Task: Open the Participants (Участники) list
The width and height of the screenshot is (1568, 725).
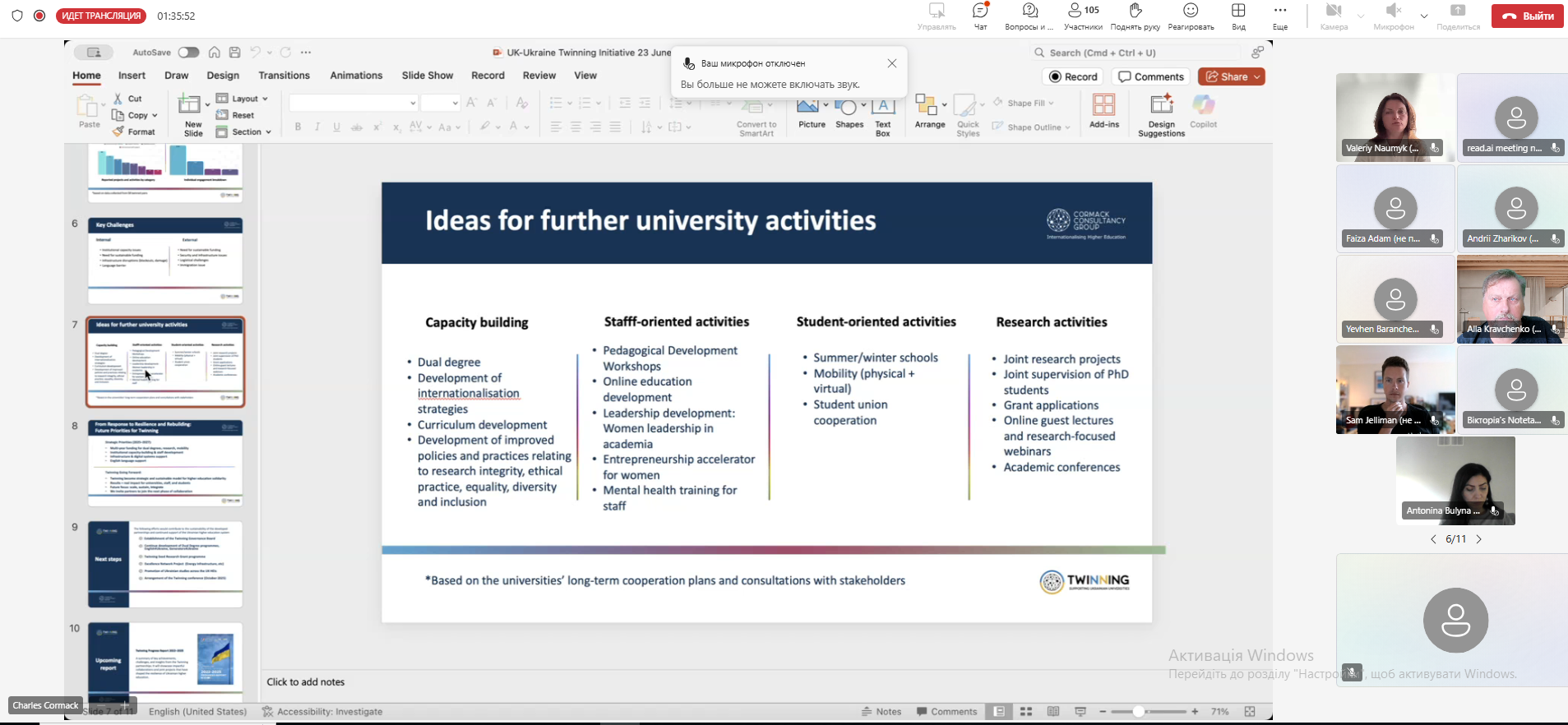Action: (1083, 16)
